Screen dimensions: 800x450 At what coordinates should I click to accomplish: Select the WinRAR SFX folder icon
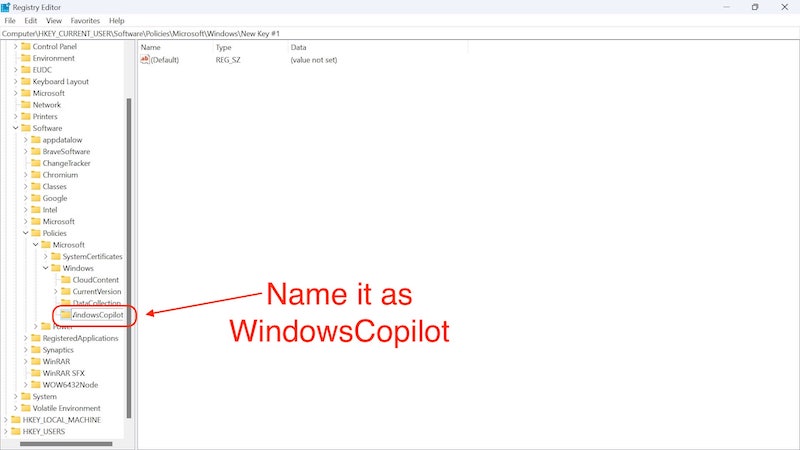36,373
